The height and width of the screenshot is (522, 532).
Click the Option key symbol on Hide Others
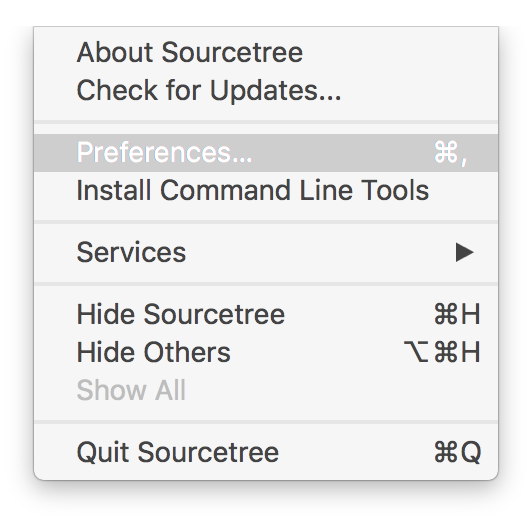coord(416,352)
